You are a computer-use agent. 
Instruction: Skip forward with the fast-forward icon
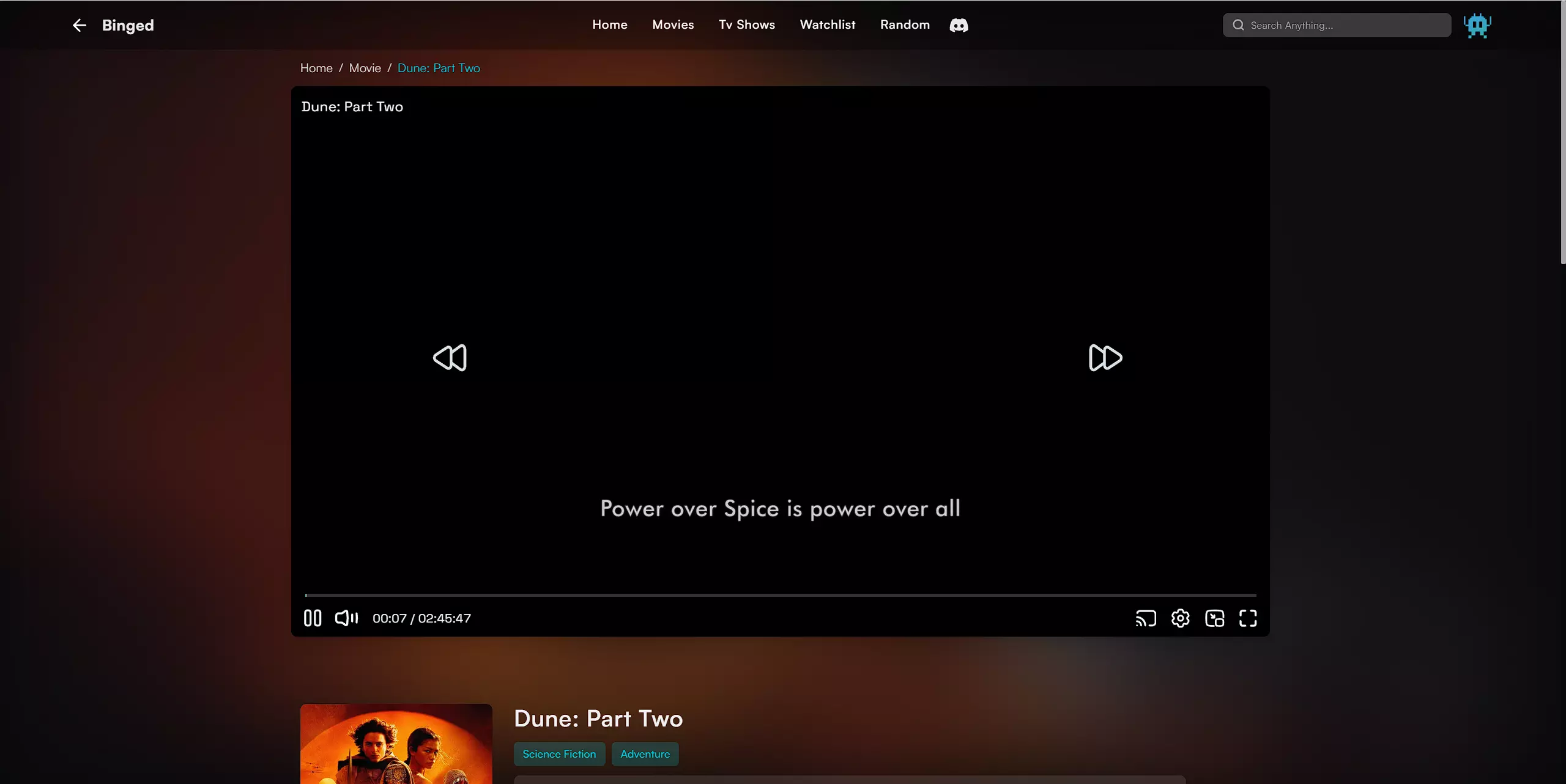(1105, 358)
